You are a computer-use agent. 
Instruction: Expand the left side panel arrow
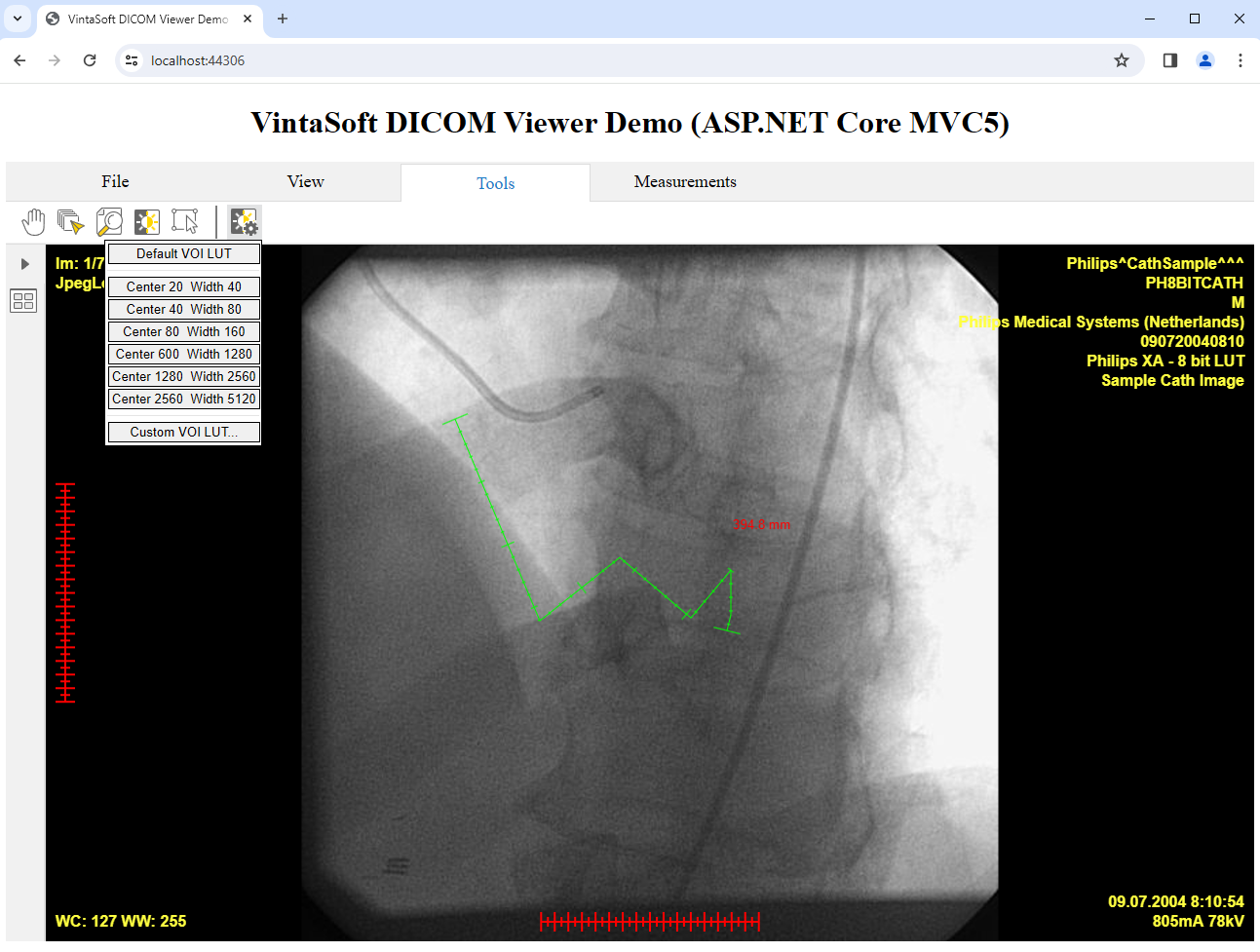(x=24, y=264)
